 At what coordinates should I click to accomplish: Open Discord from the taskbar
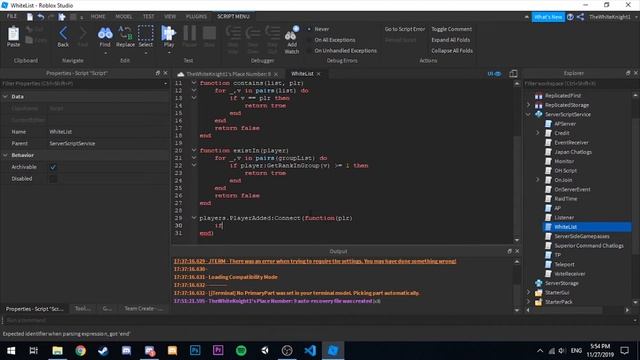[x=127, y=350]
